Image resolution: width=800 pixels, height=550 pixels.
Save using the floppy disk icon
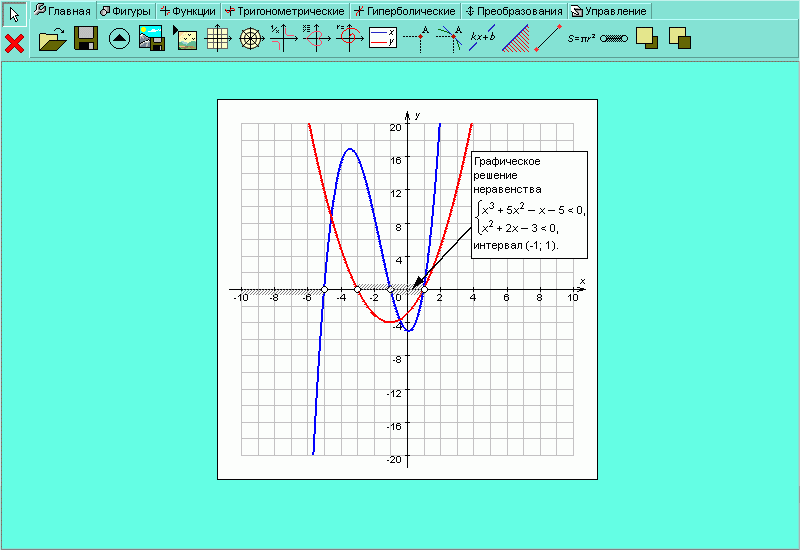86,38
